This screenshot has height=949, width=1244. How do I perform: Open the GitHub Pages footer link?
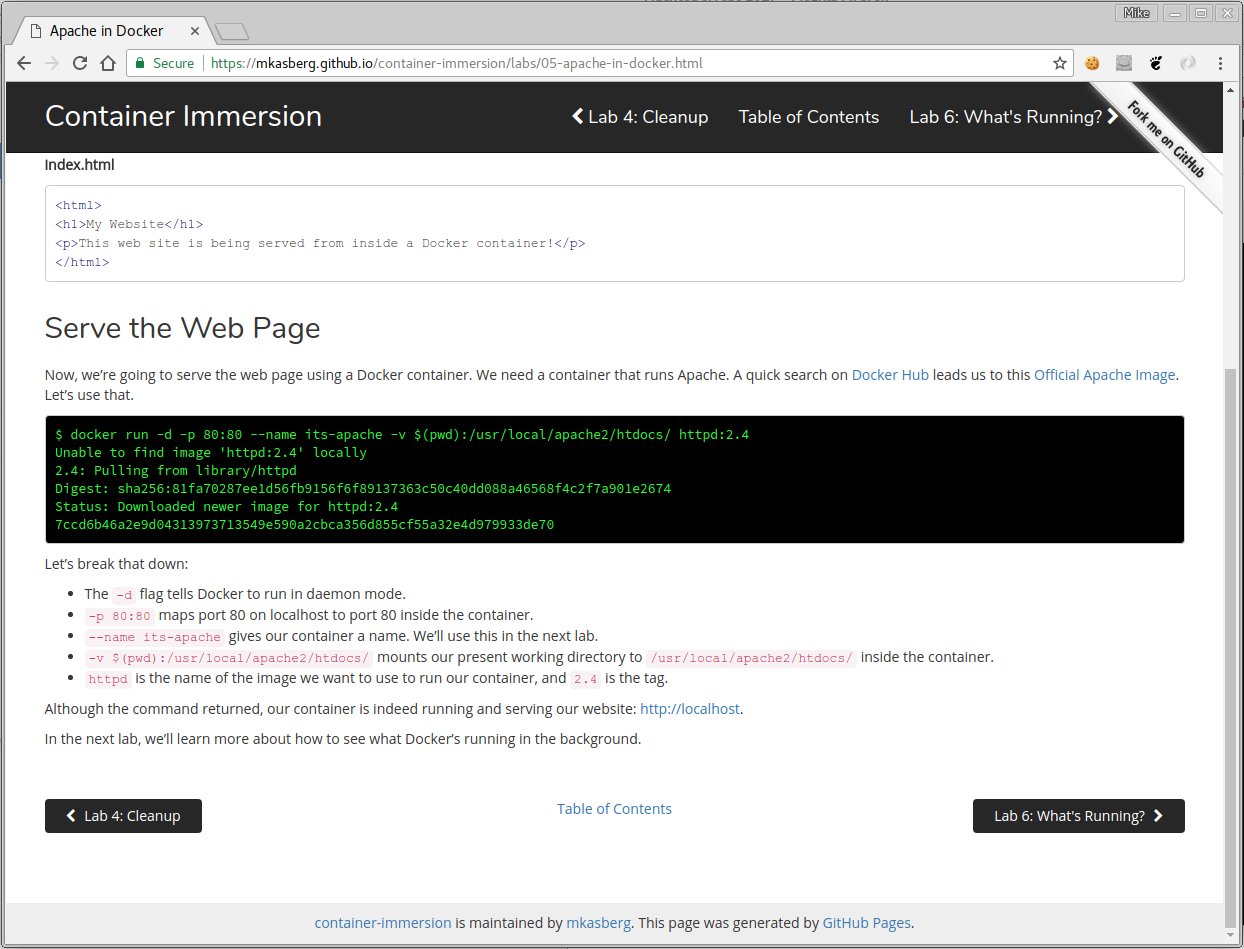point(867,923)
